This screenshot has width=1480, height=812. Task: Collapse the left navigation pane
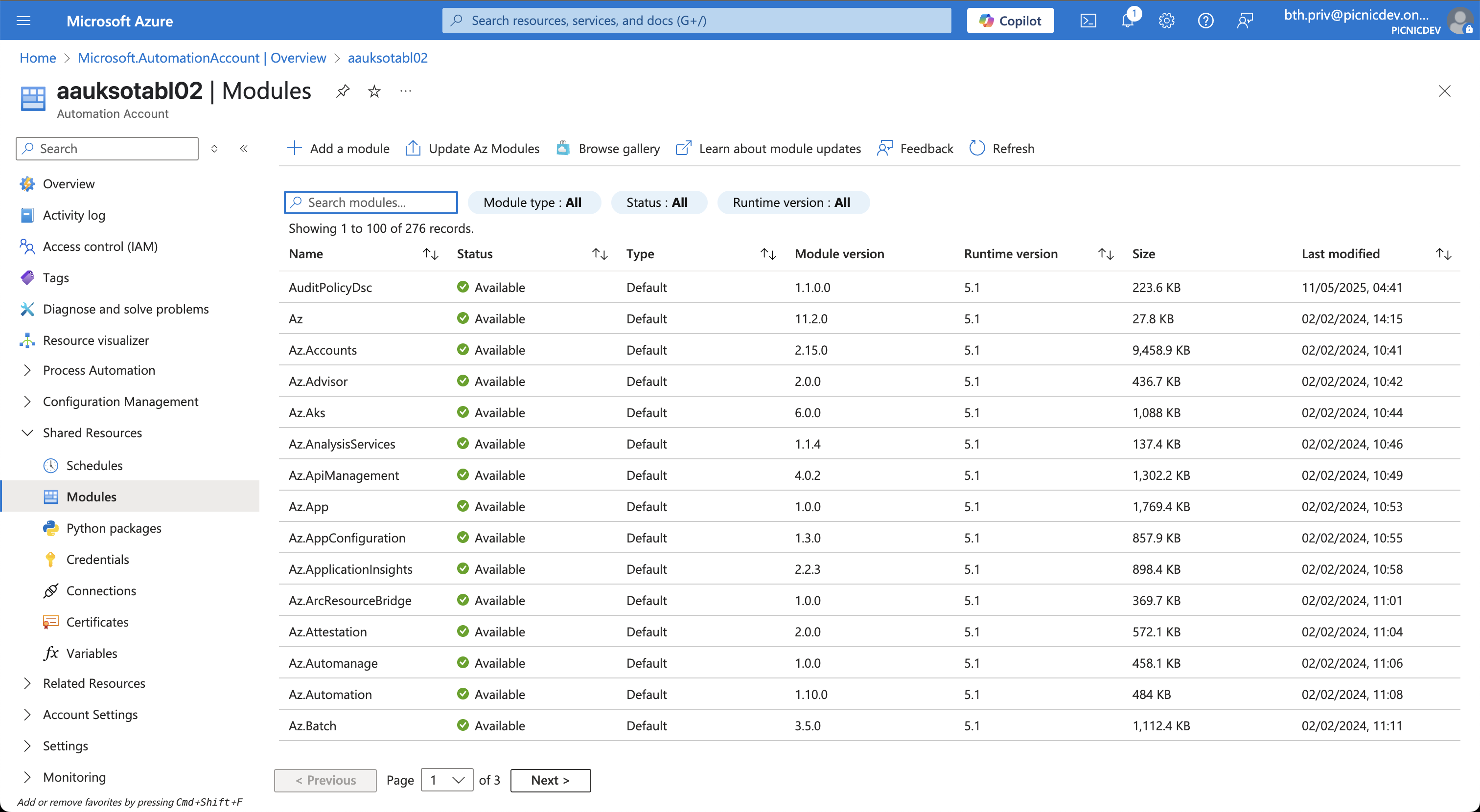[244, 149]
